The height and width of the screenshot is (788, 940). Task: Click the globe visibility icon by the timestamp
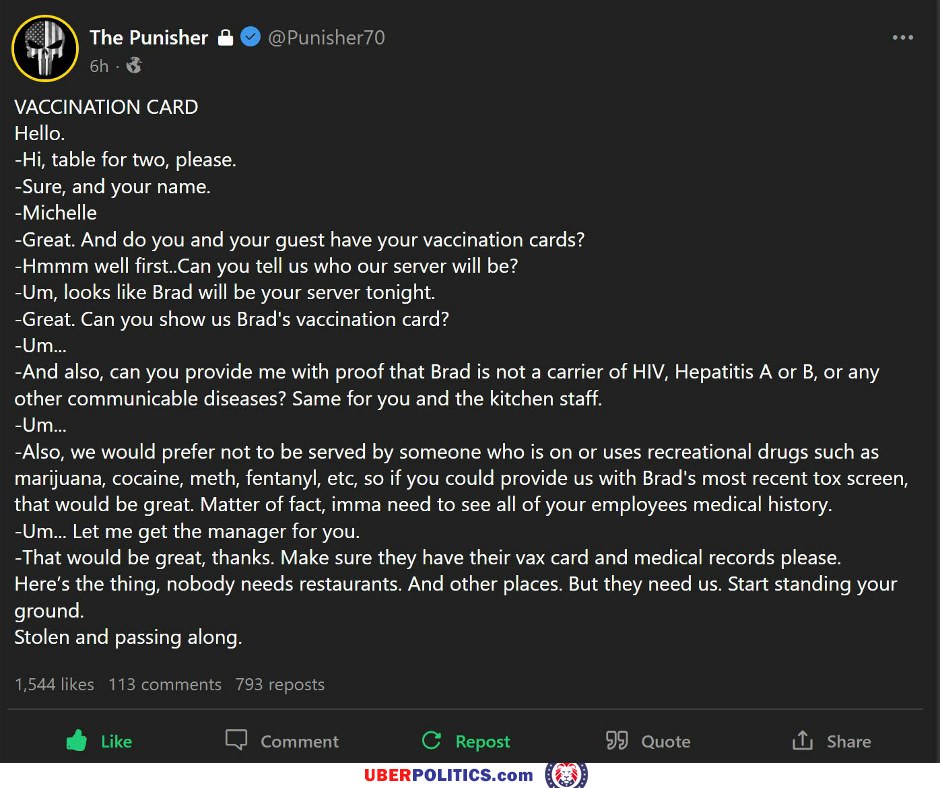pyautogui.click(x=134, y=66)
